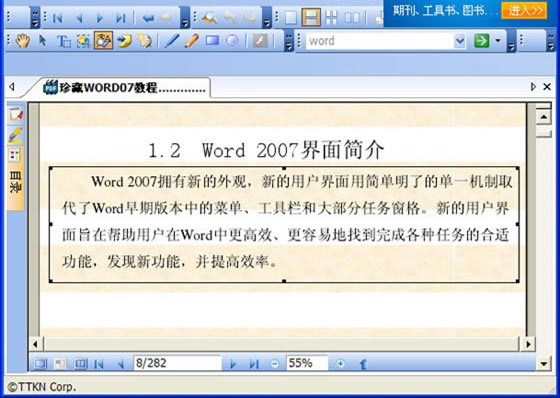Select the arrow pointer tool
Viewport: 560px width, 398px height.
pos(42,41)
